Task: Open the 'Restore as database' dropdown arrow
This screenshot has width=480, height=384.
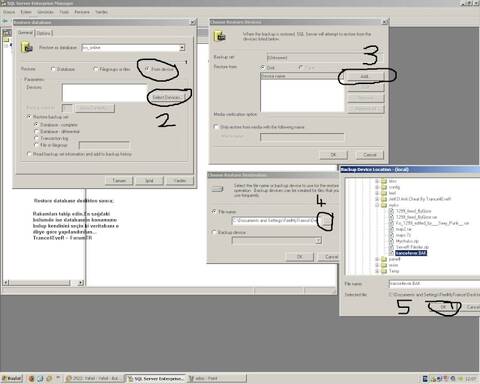Action: pos(182,48)
